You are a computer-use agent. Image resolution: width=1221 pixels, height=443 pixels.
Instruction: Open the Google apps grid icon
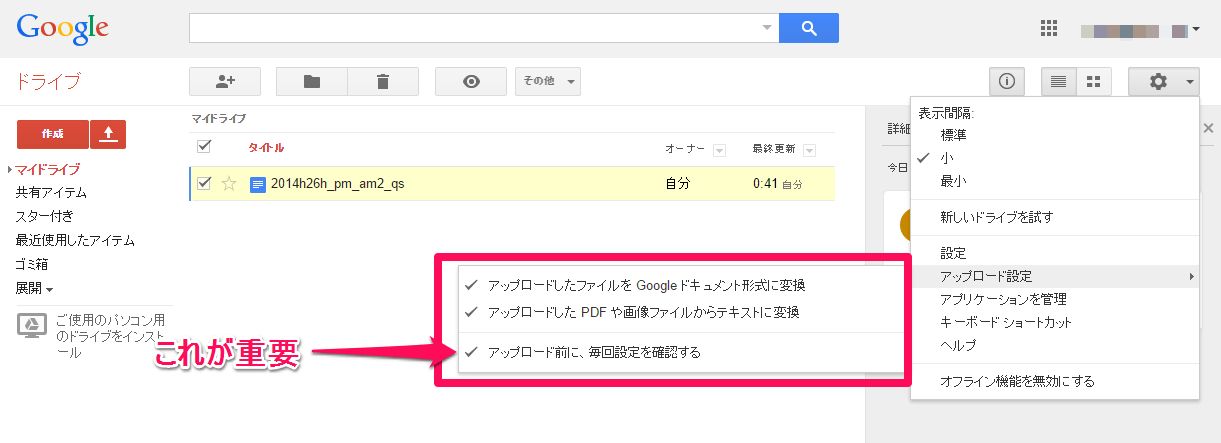coord(1049,28)
